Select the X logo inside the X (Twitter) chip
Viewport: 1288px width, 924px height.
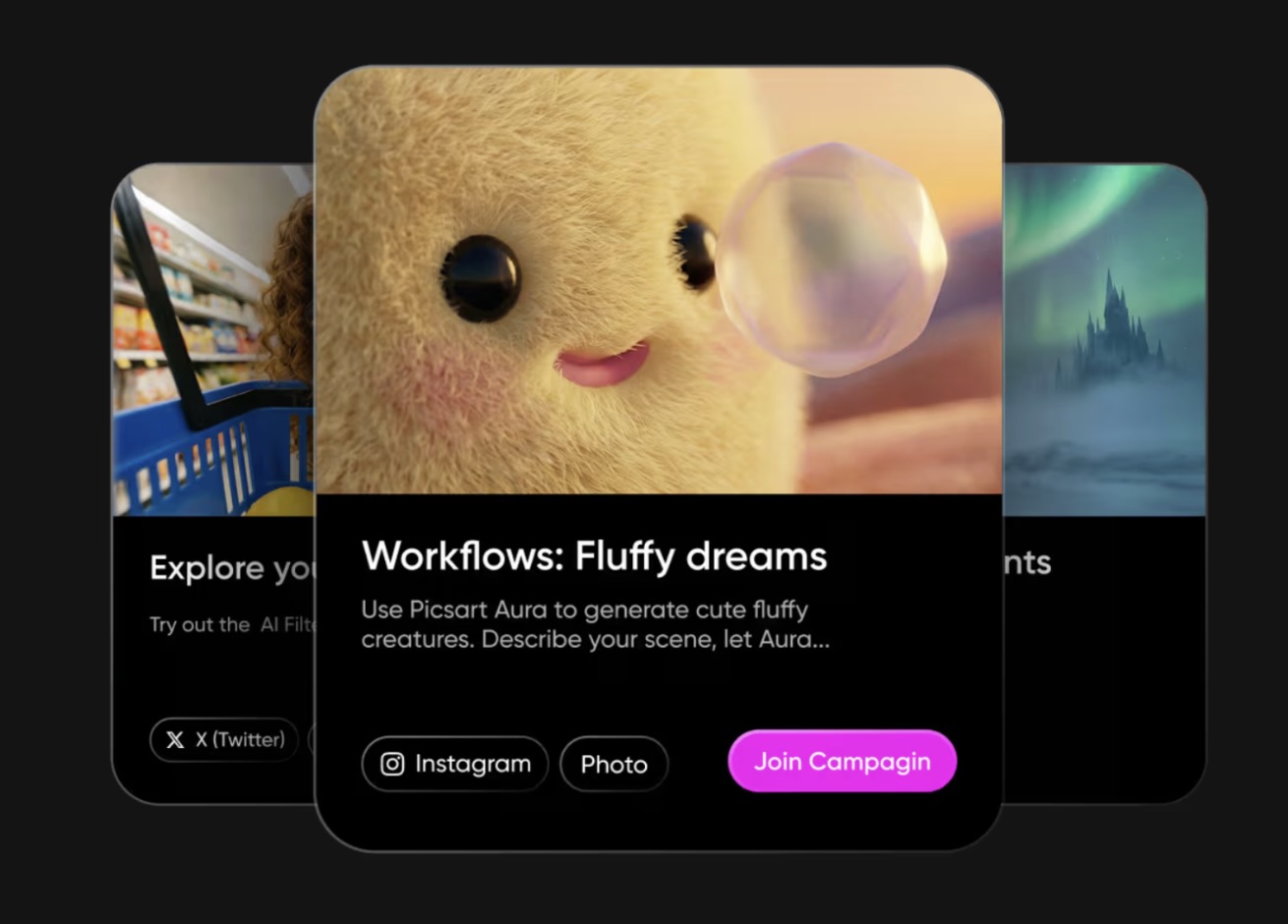[174, 739]
